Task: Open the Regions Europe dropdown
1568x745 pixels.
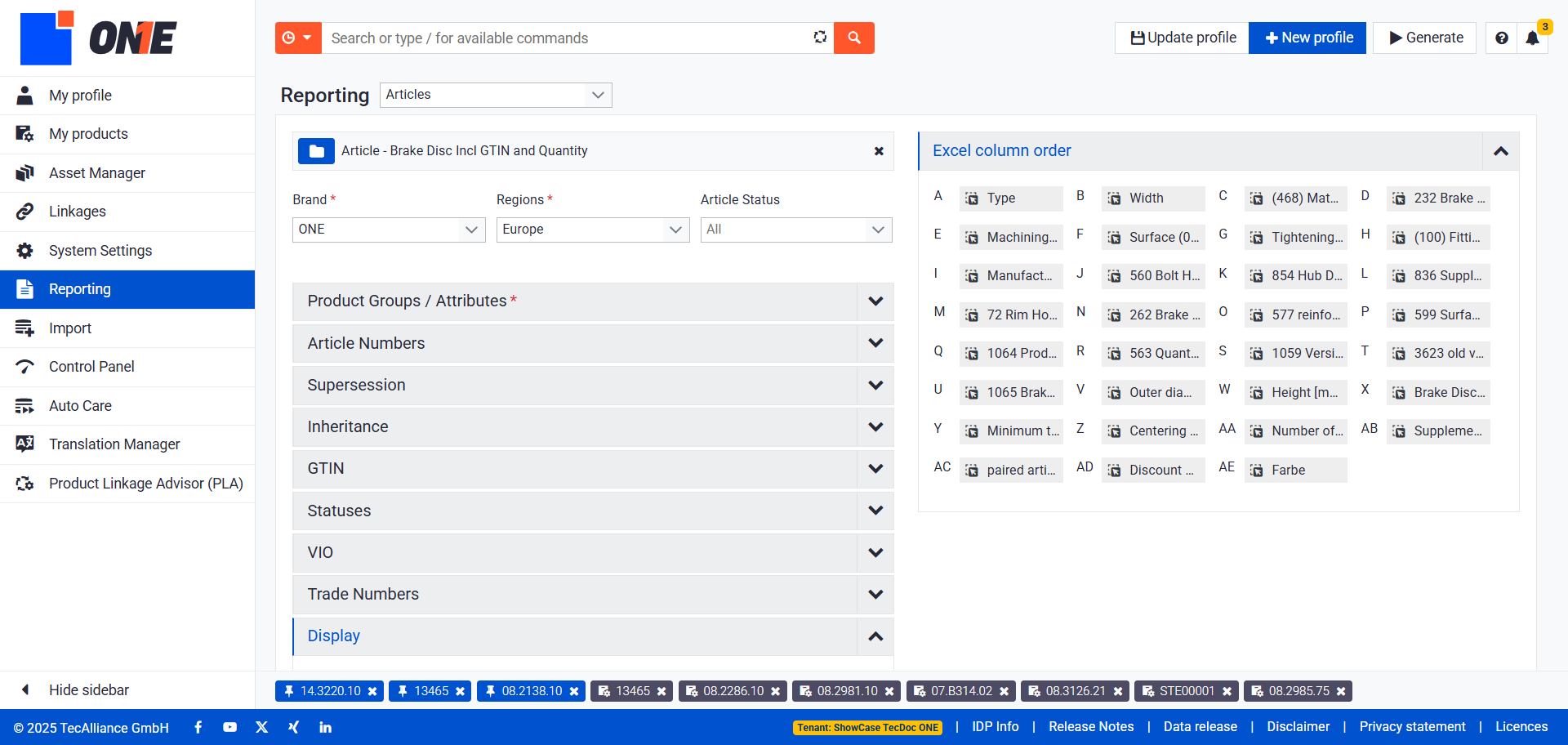Action: [x=593, y=230]
